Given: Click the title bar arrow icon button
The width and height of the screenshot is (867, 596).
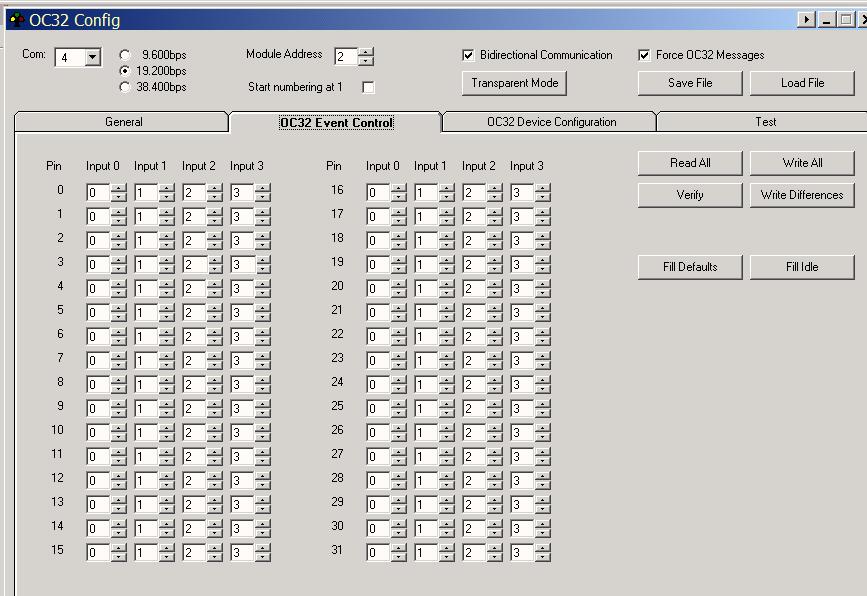Looking at the screenshot, I should click(807, 19).
